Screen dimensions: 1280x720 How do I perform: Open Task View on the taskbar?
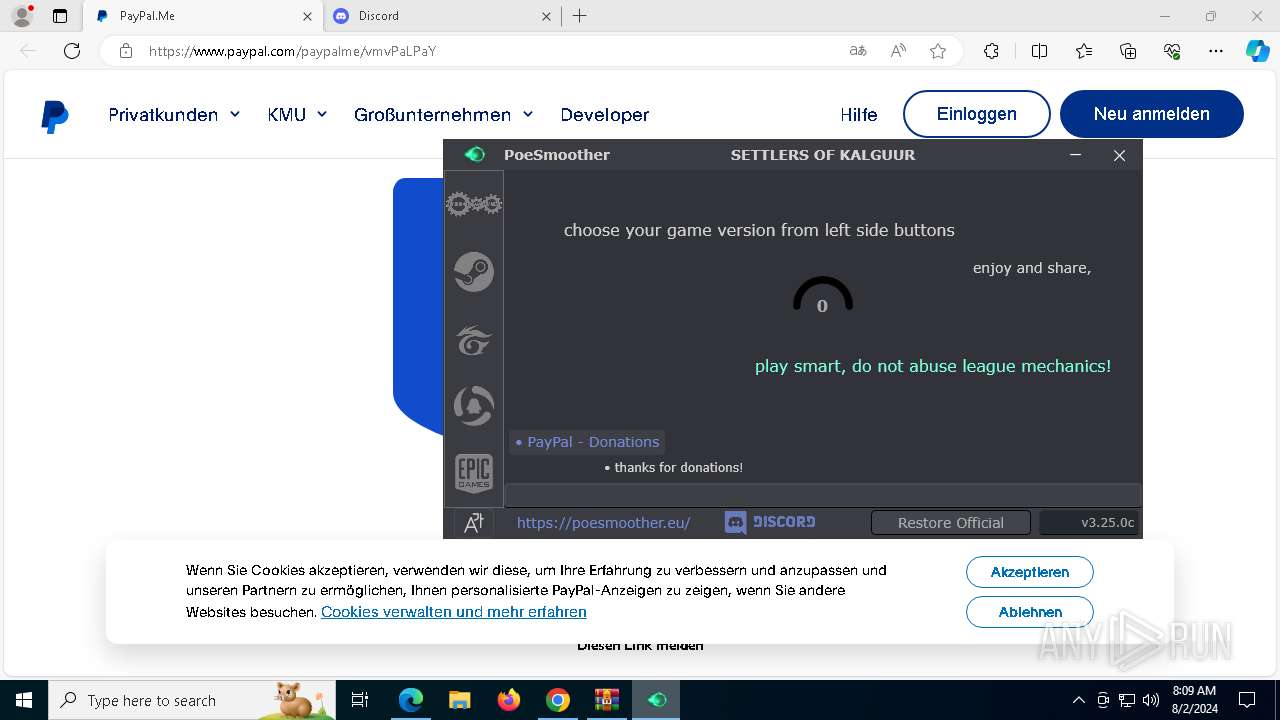[x=360, y=700]
